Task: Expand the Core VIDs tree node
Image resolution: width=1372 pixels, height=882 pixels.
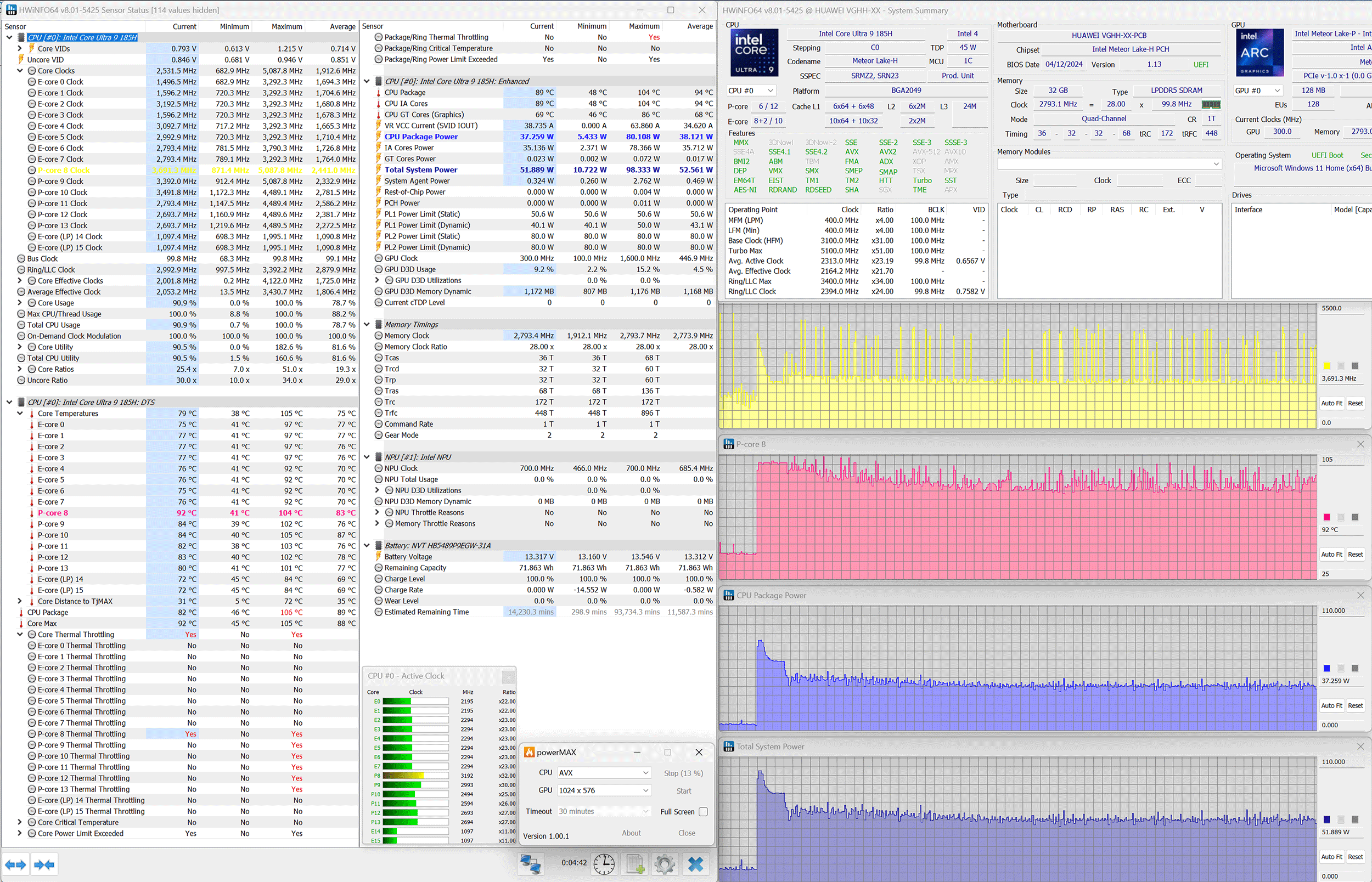Action: (x=20, y=49)
